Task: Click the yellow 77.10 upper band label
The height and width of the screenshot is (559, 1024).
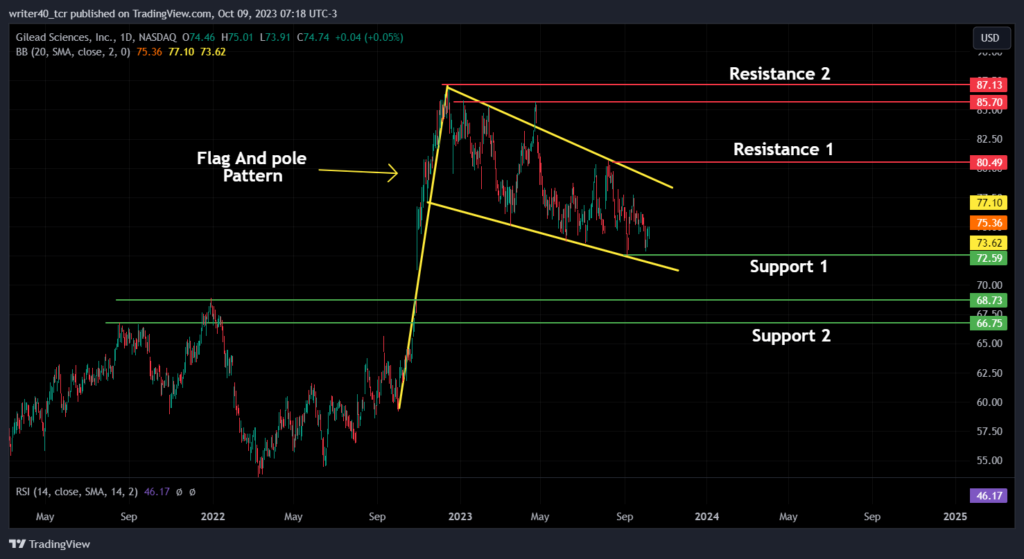Action: click(989, 203)
